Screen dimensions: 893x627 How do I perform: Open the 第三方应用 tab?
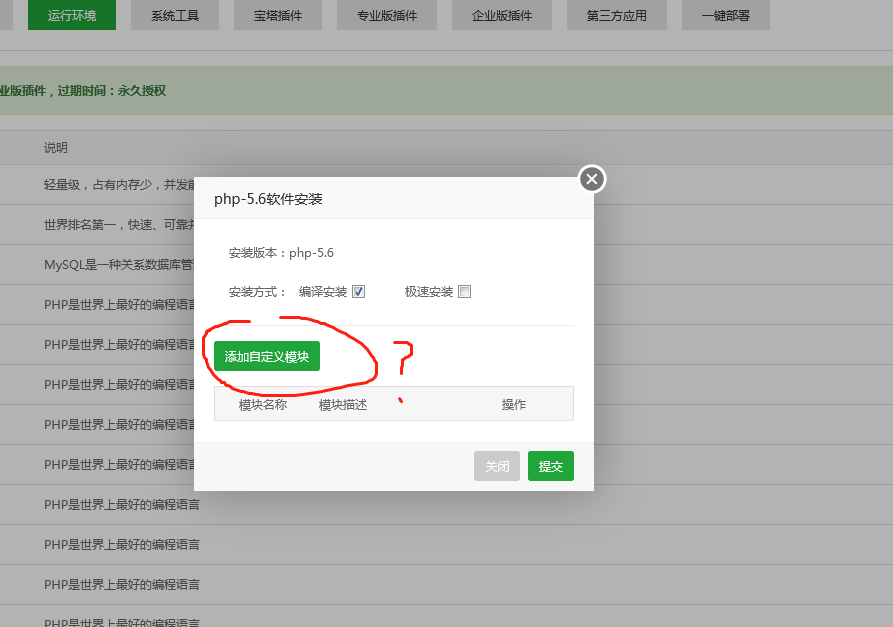(616, 15)
